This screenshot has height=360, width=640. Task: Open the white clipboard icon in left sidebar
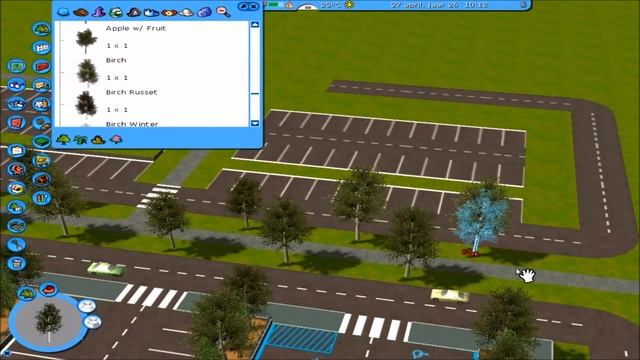point(16,151)
